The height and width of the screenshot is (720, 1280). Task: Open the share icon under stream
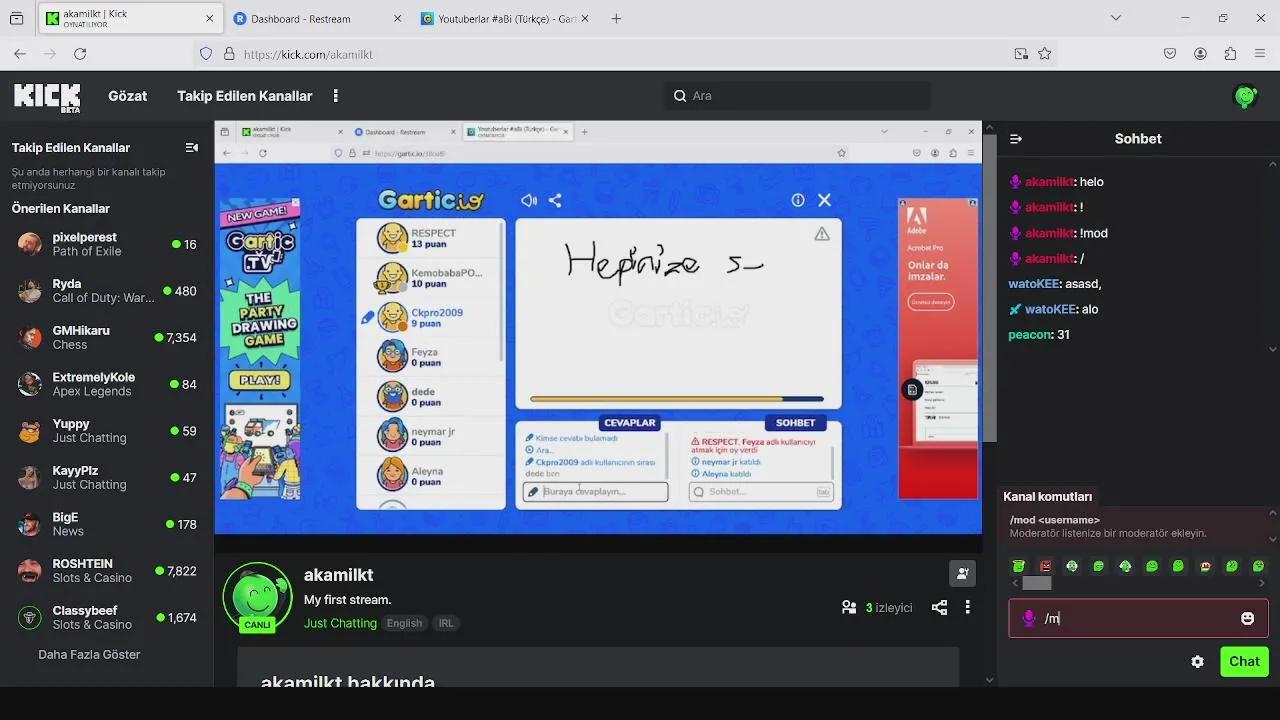coord(939,607)
